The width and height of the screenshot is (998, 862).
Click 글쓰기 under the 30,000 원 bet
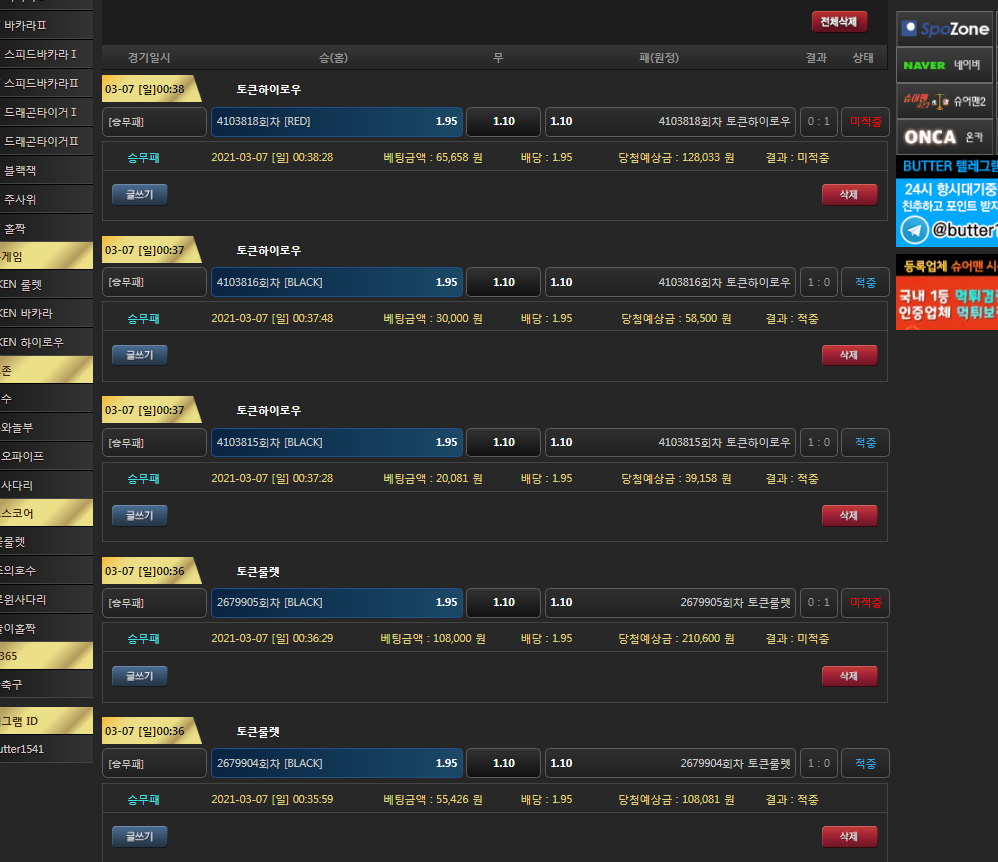[x=139, y=355]
